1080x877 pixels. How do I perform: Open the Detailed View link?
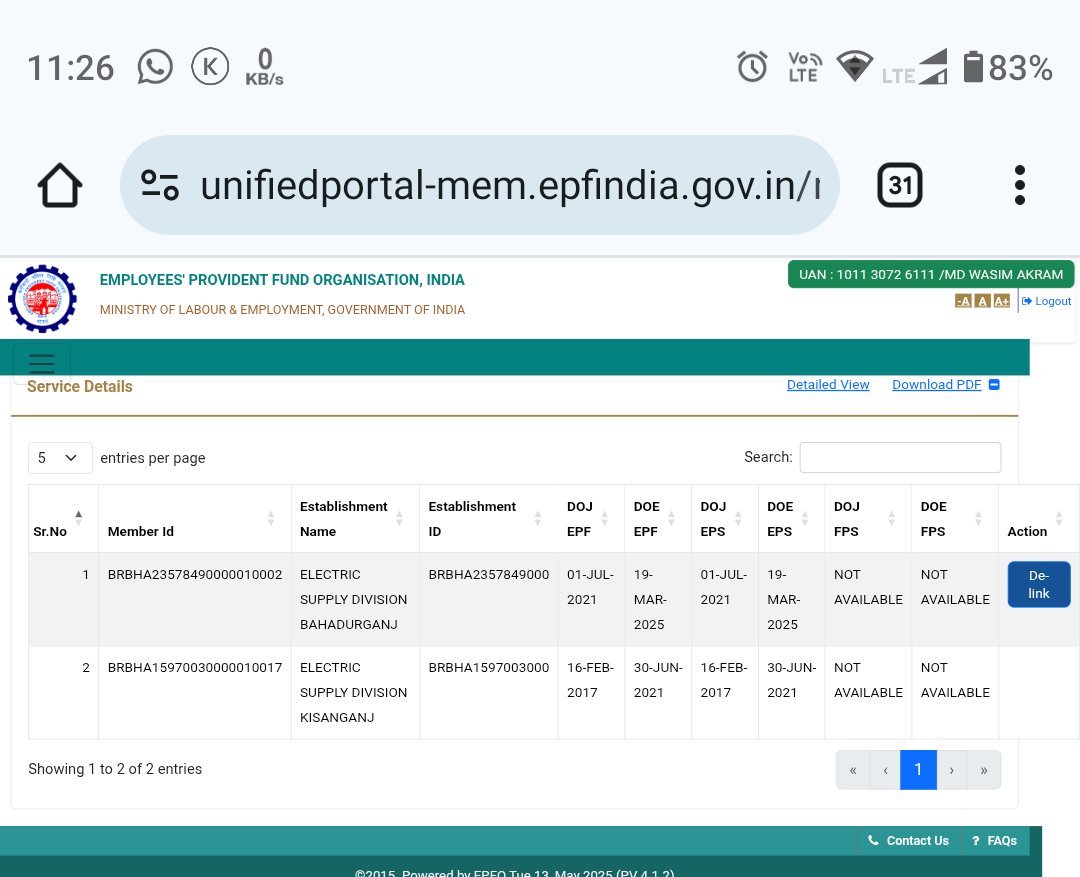(x=828, y=384)
